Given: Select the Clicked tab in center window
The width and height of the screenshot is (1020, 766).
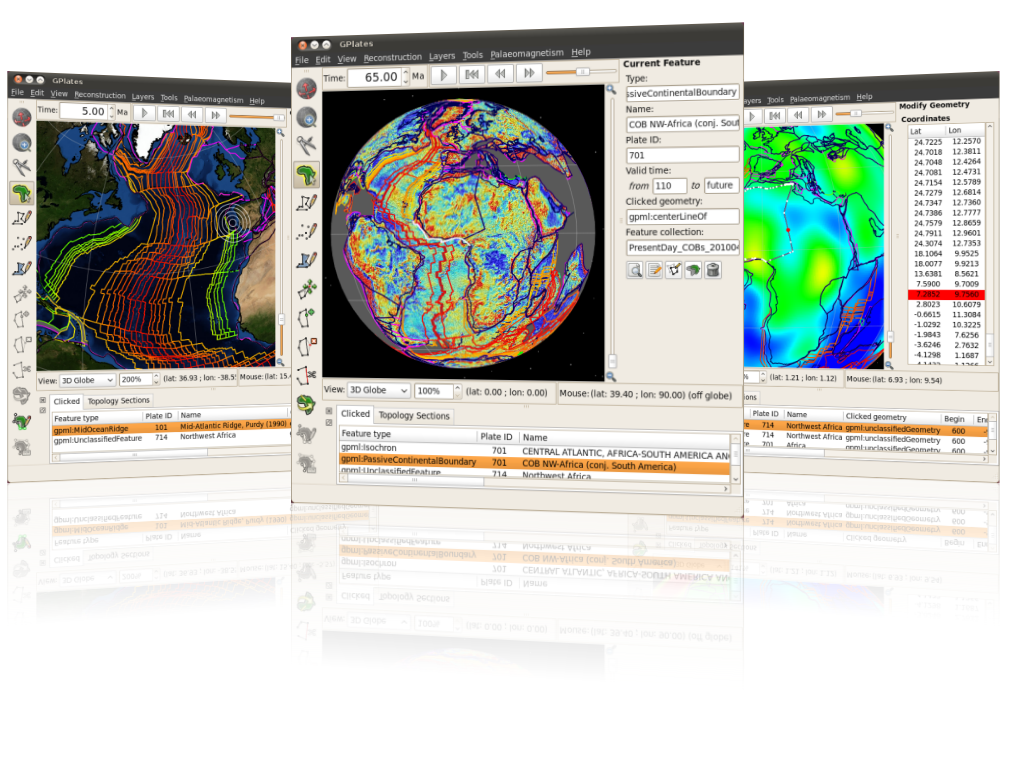Looking at the screenshot, I should coord(355,414).
